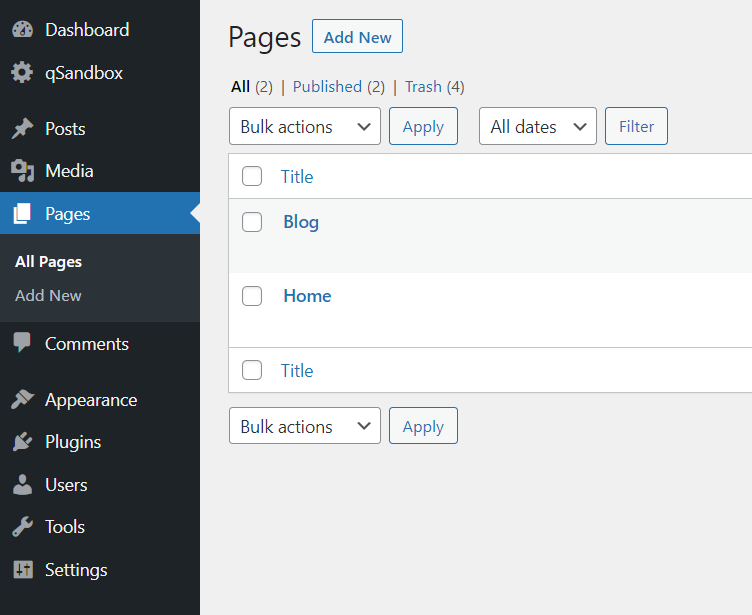Open the Comments menu item

point(100,343)
